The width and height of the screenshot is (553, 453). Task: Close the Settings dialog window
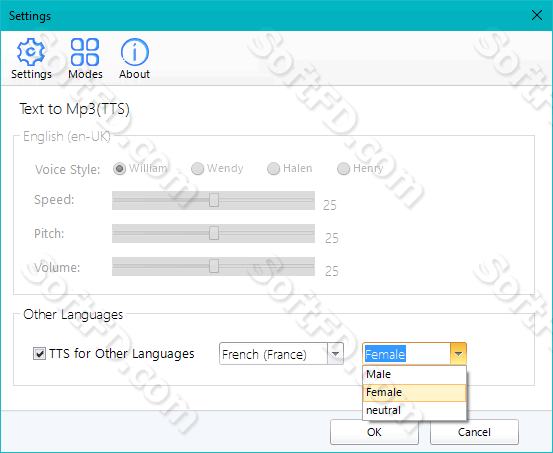pos(537,15)
